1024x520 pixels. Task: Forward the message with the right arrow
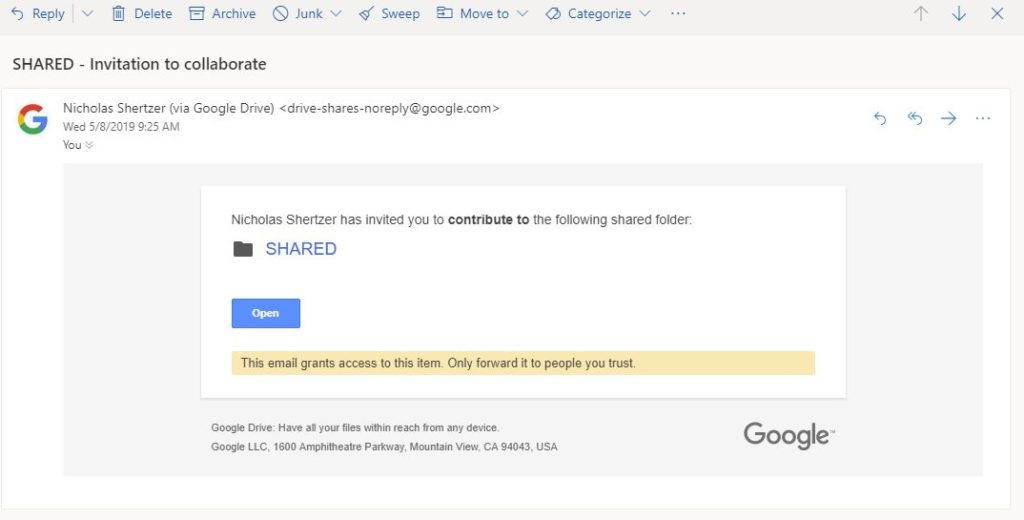pyautogui.click(x=949, y=118)
